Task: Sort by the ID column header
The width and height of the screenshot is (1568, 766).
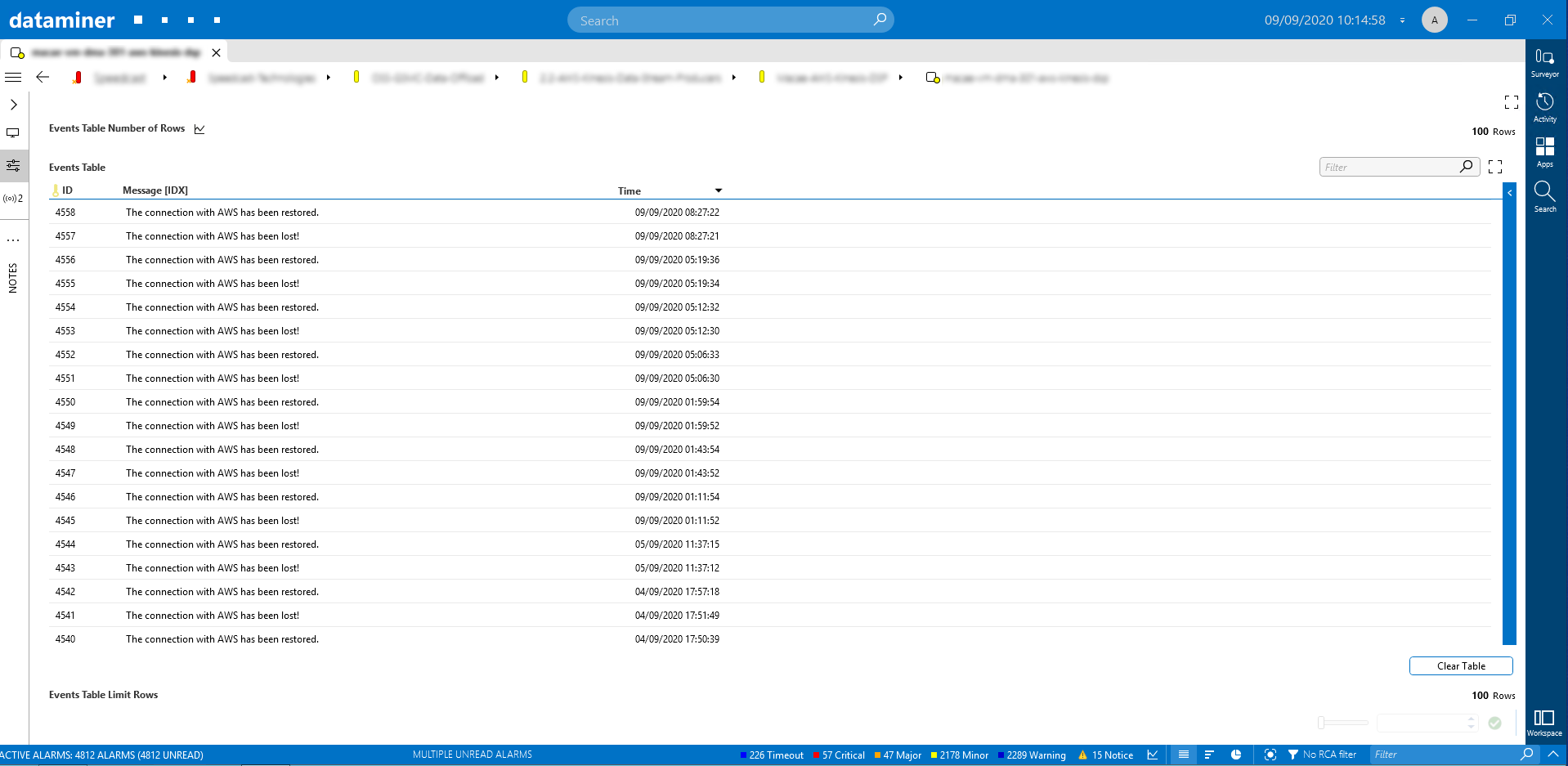Action: click(x=67, y=190)
